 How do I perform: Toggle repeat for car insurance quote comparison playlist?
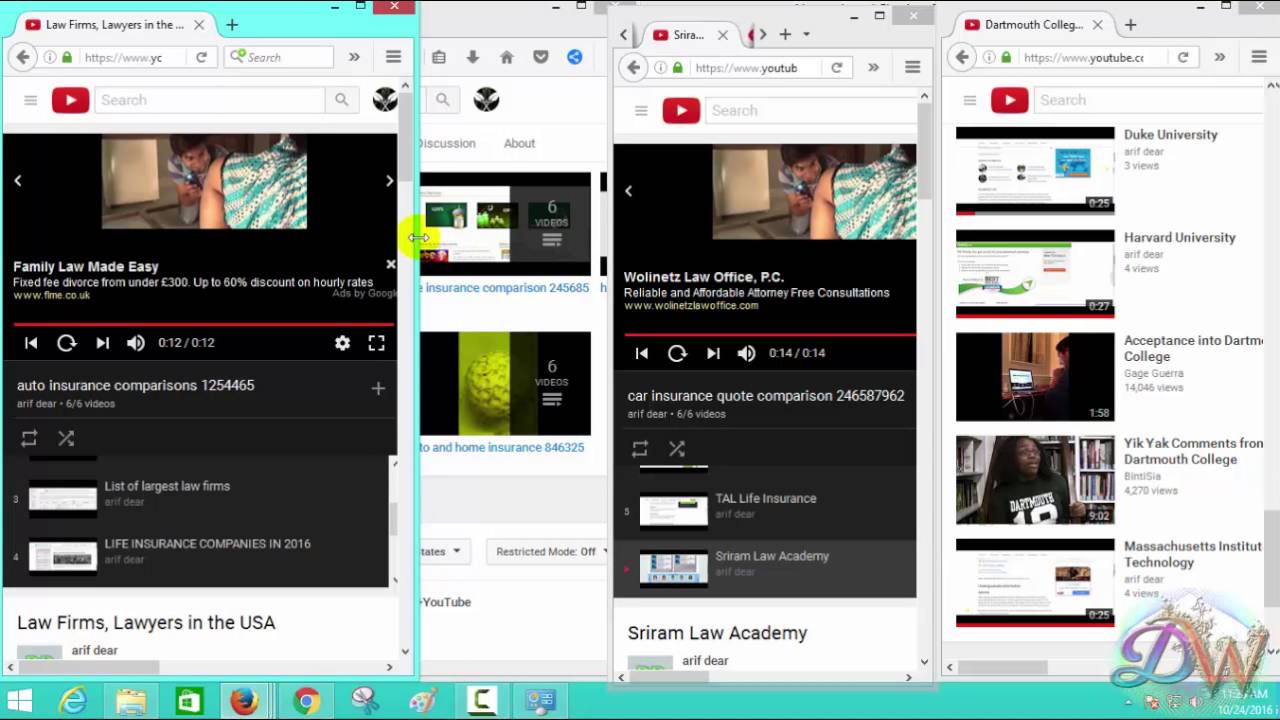pyautogui.click(x=640, y=449)
